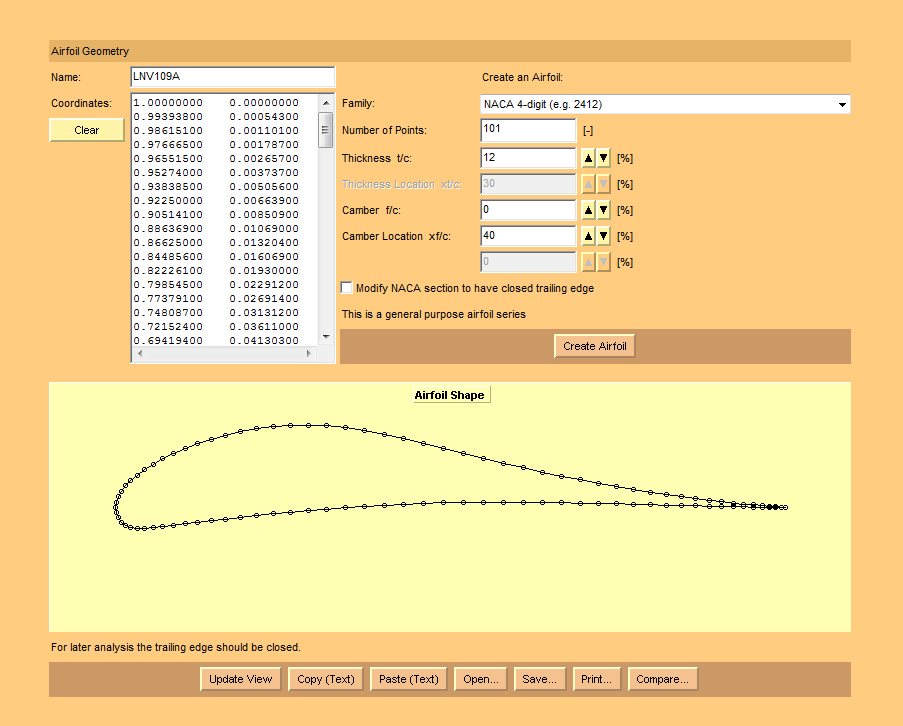Decrease Camber f/c with down arrow
903x726 pixels.
[x=603, y=210]
